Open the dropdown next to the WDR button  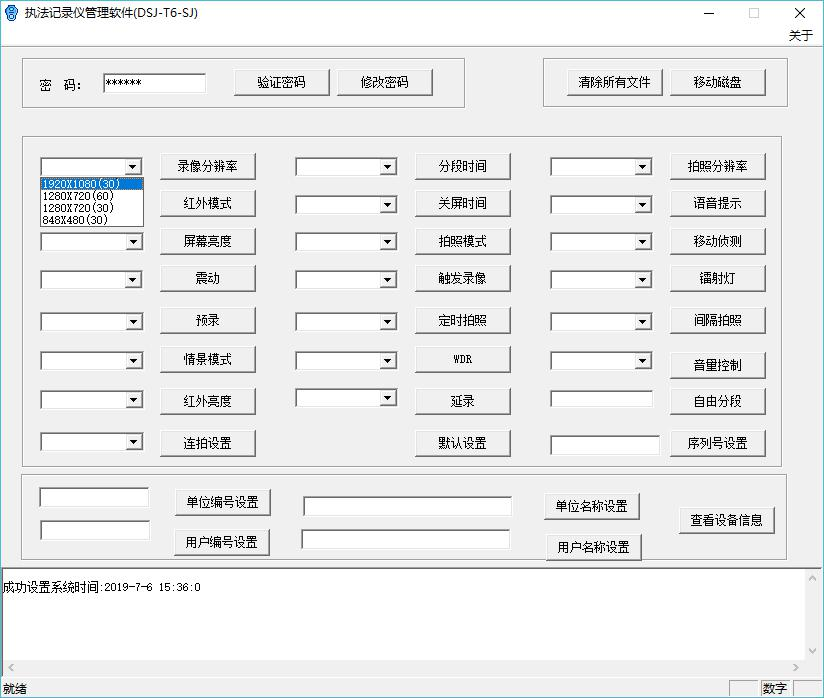(x=388, y=361)
